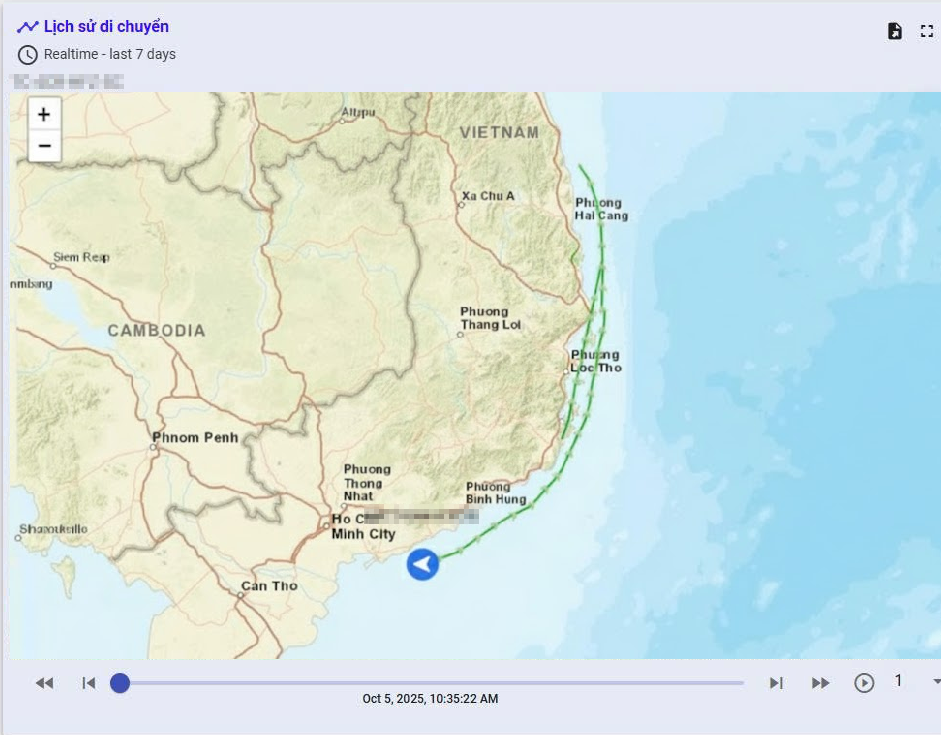Open the Realtime - last 7 days selector
The image size is (941, 735).
tap(109, 54)
